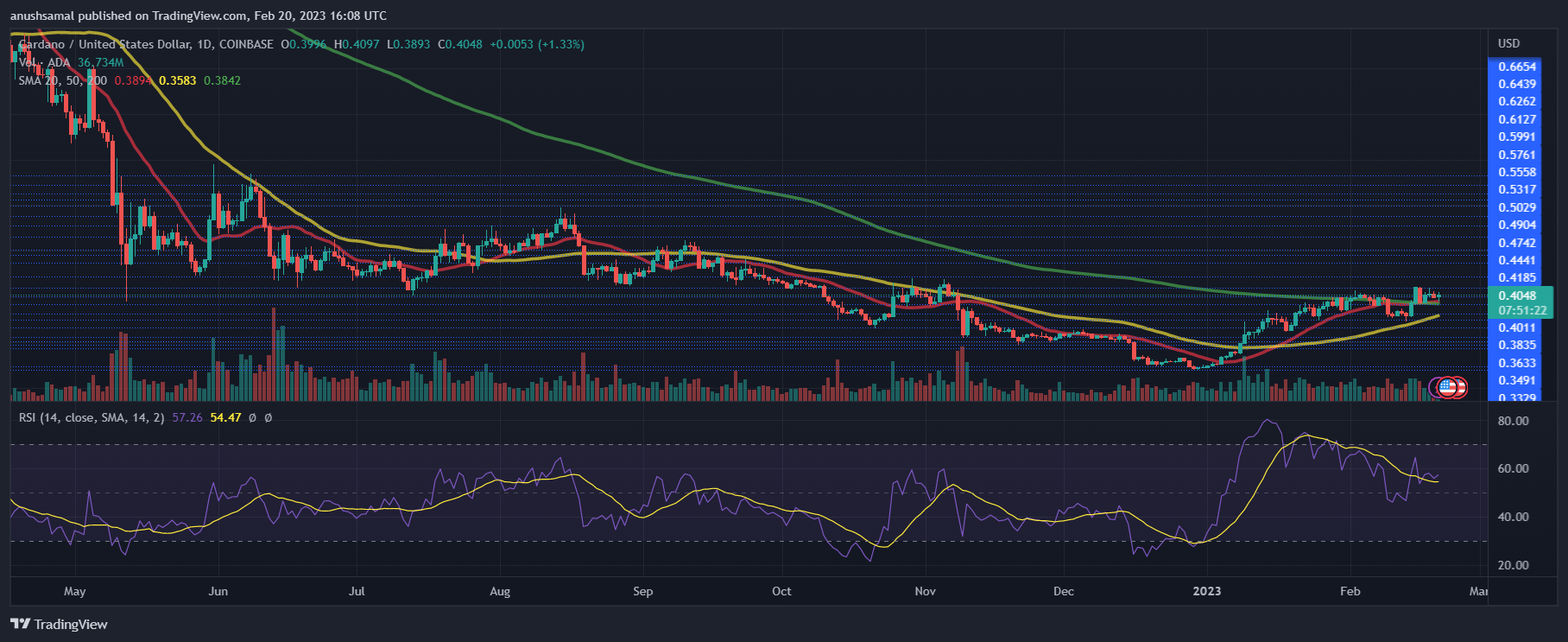Click the change value +0.0053 (+1.33%)
The height and width of the screenshot is (642, 1568).
click(x=537, y=44)
